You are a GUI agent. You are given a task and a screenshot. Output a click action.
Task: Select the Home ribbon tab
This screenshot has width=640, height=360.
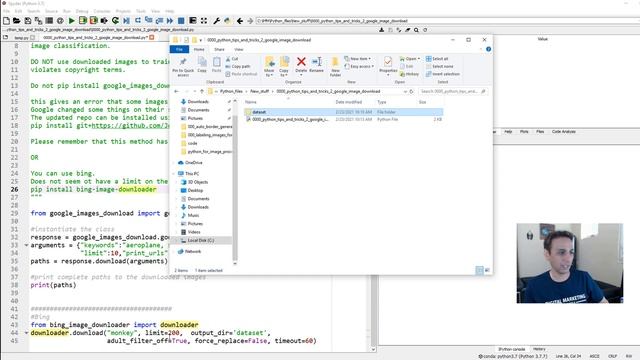199,49
